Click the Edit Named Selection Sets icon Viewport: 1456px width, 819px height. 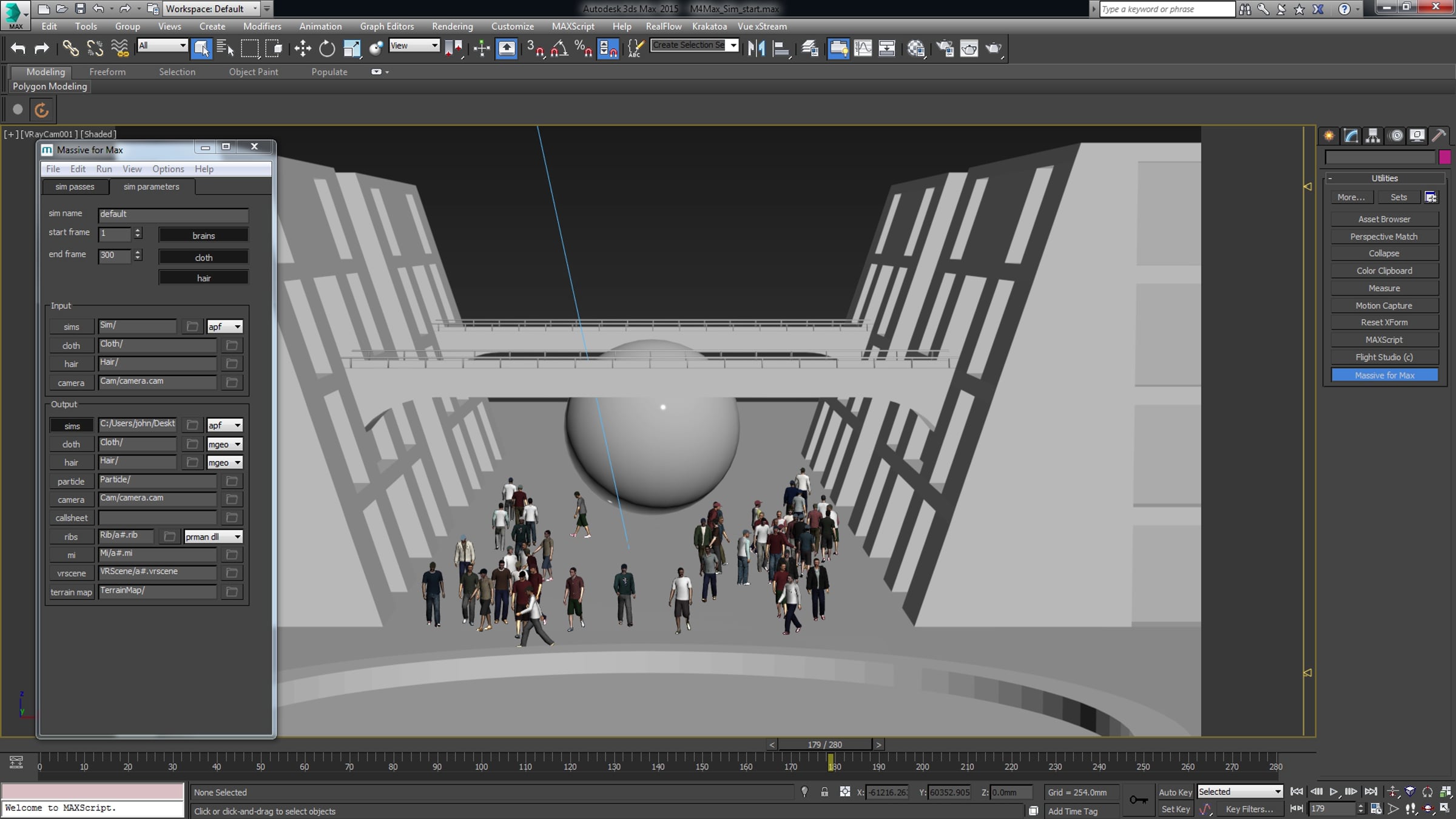(635, 48)
